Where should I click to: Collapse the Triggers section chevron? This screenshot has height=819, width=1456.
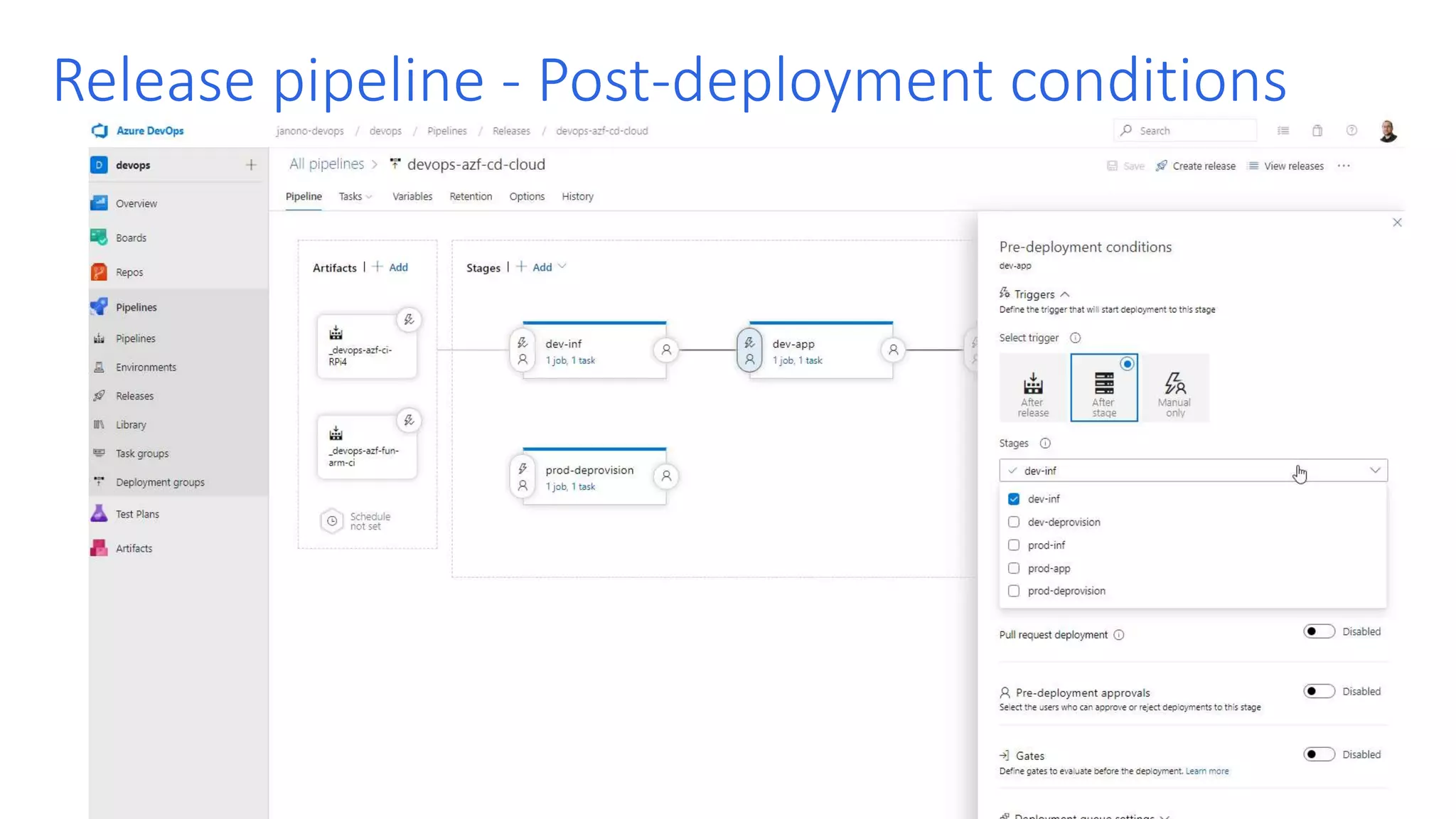point(1065,294)
